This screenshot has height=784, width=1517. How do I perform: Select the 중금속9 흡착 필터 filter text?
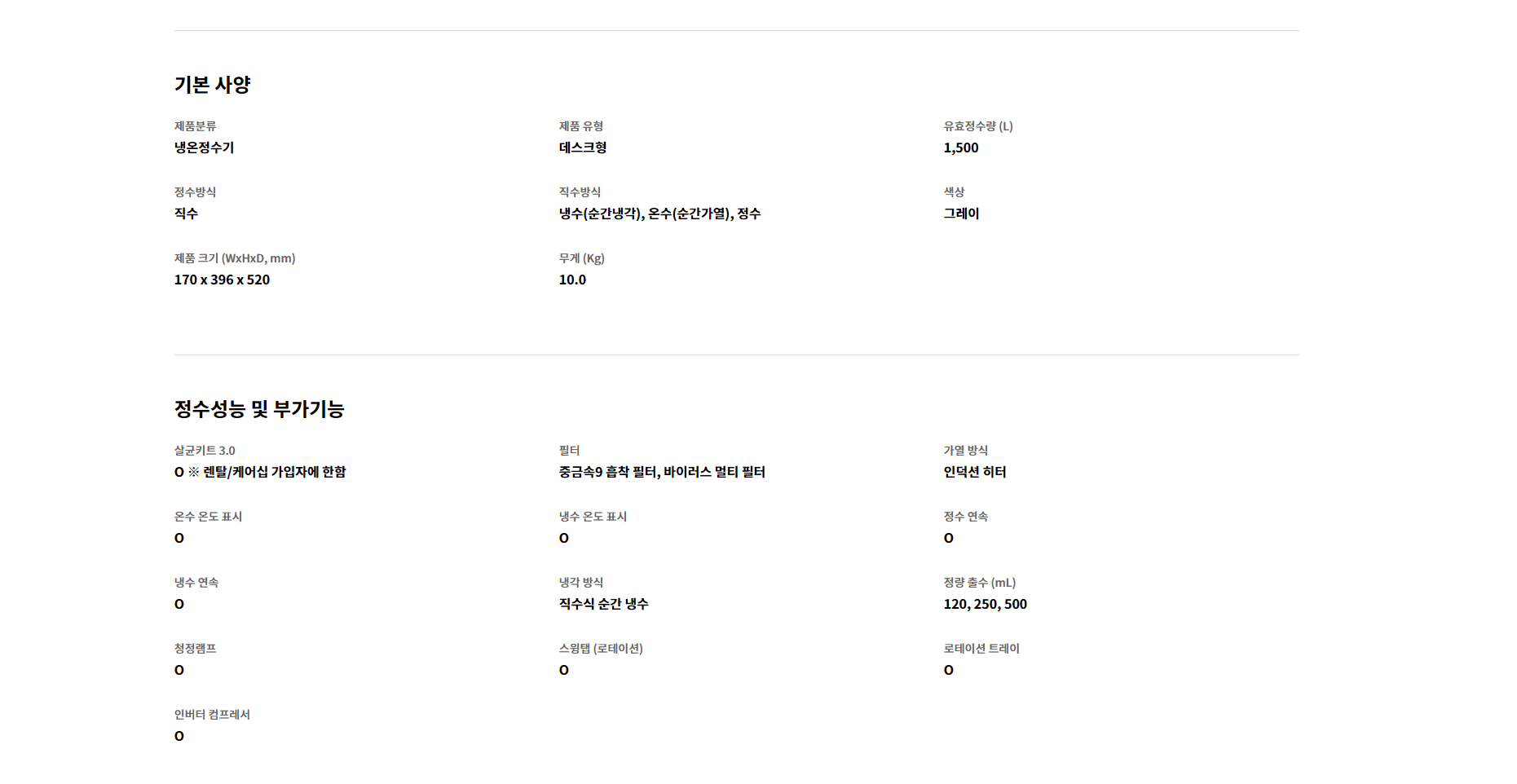click(607, 472)
